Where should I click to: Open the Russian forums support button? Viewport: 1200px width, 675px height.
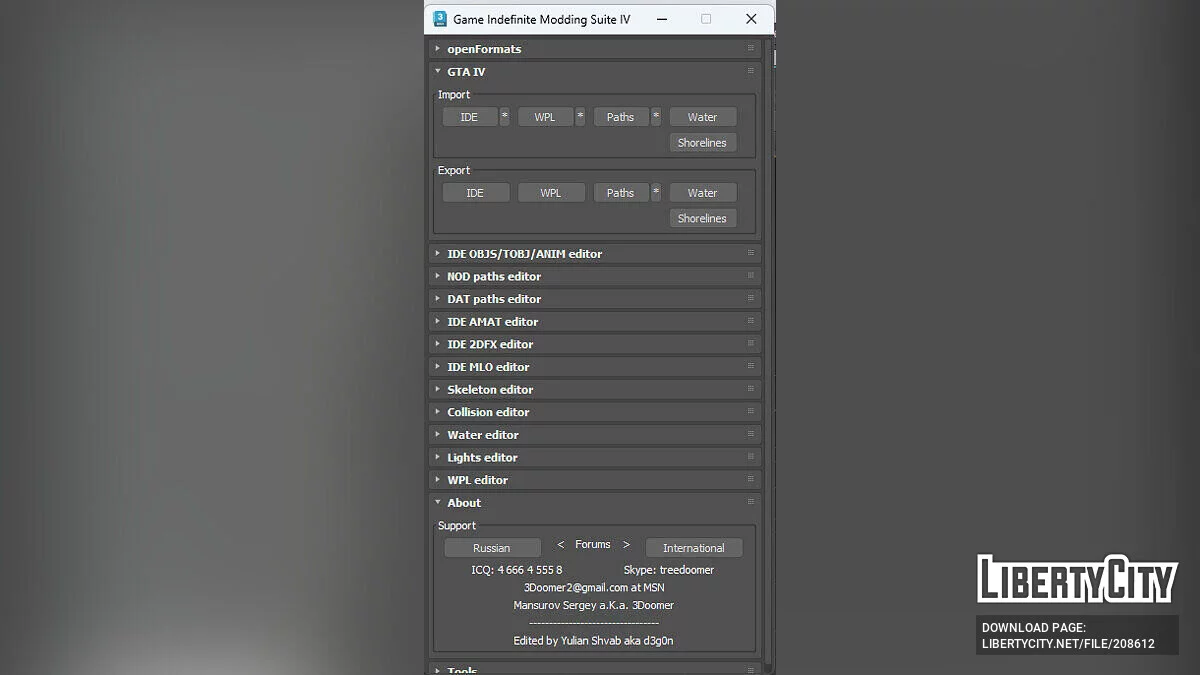click(x=492, y=548)
